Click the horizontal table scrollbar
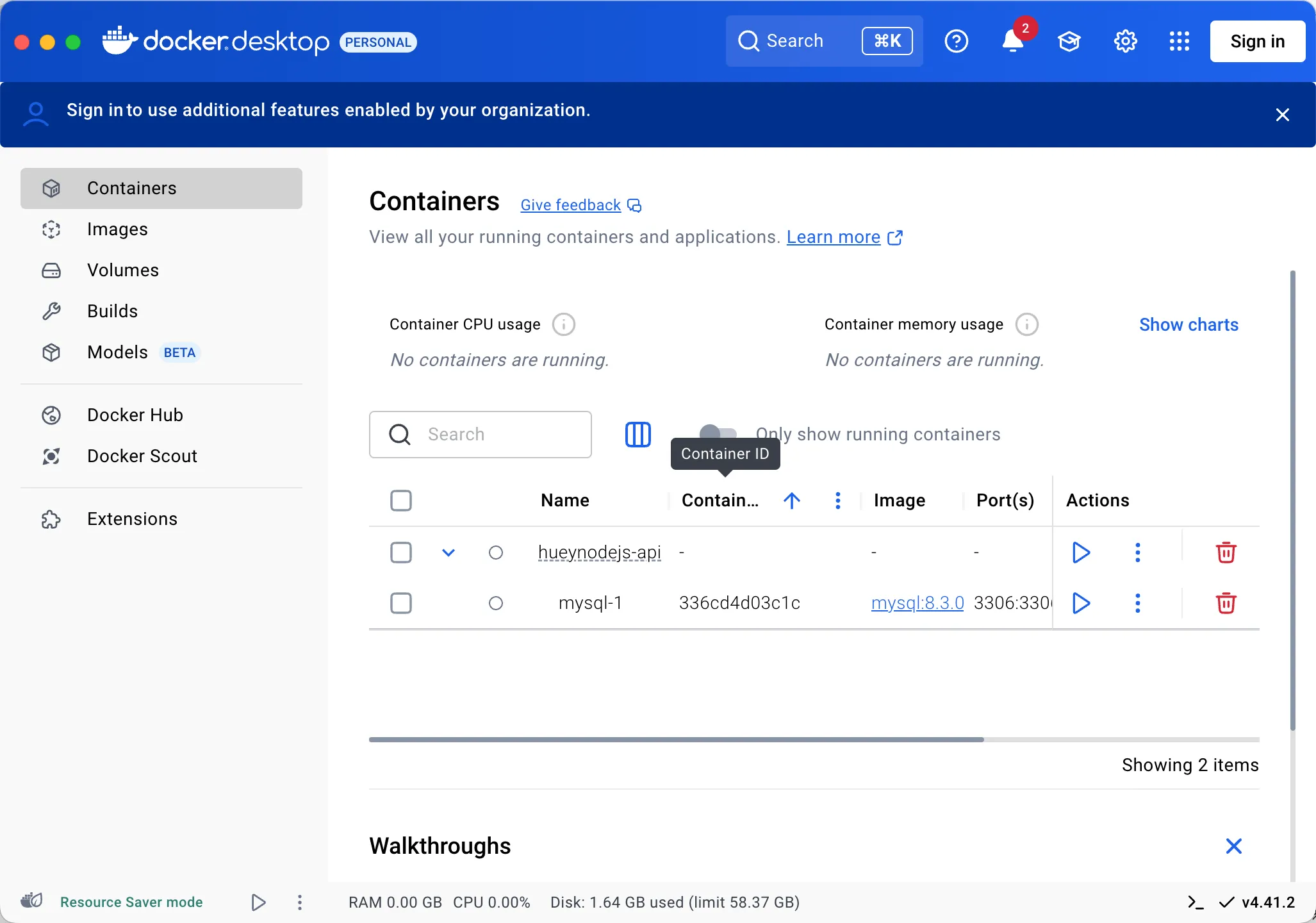This screenshot has width=1316, height=923. pos(677,740)
